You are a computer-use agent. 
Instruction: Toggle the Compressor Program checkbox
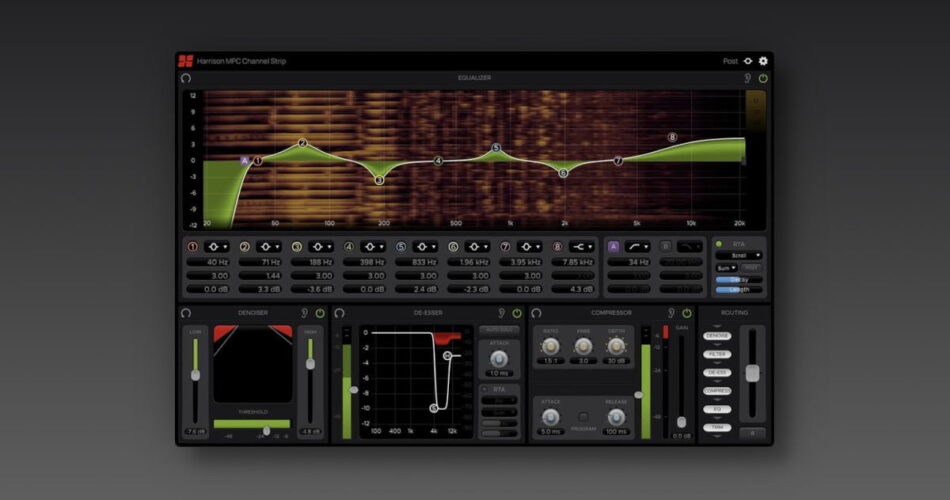pos(583,416)
